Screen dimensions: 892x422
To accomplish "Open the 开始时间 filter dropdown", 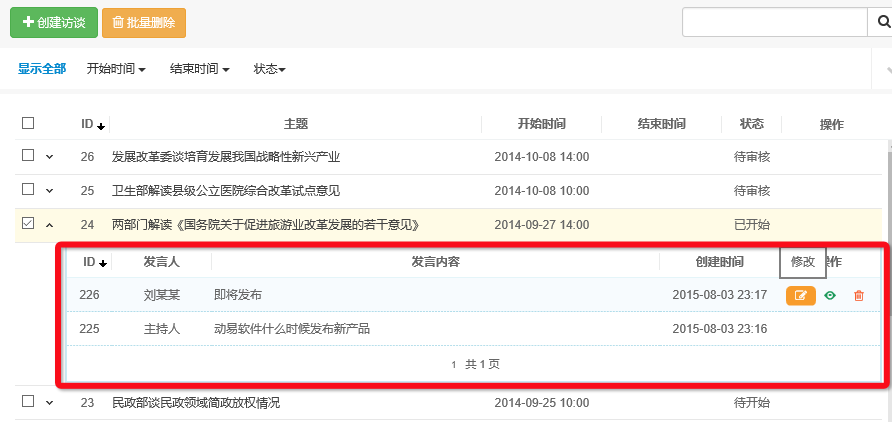I will click(x=116, y=69).
